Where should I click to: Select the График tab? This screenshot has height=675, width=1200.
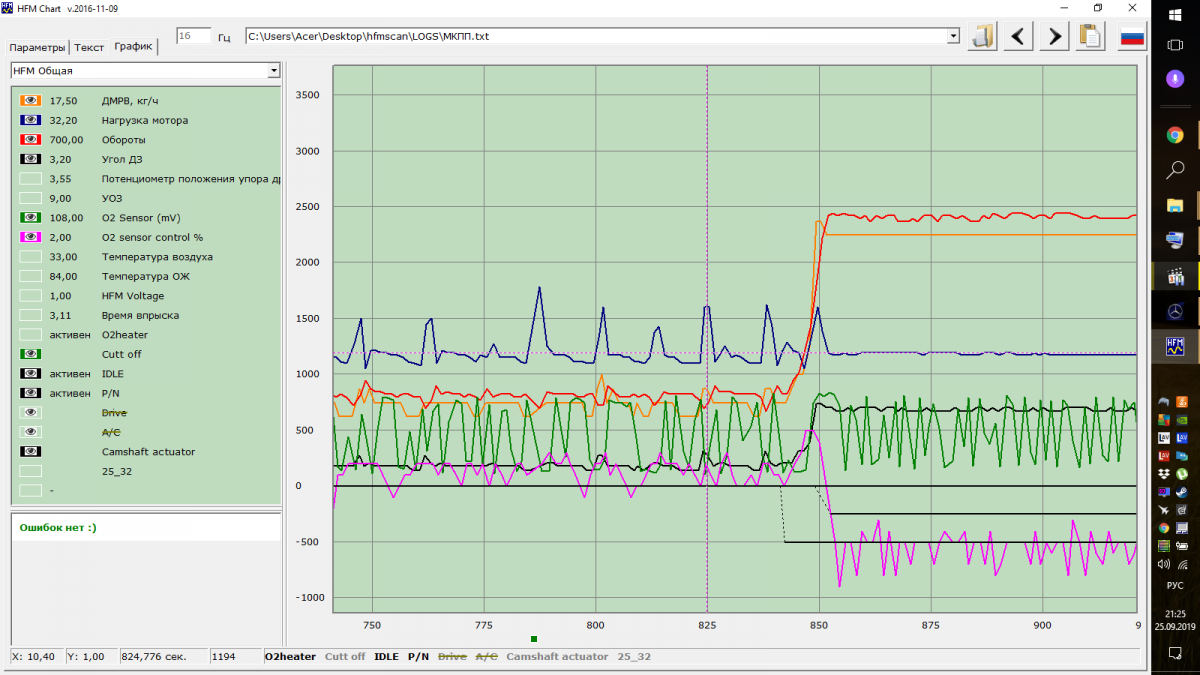(133, 46)
